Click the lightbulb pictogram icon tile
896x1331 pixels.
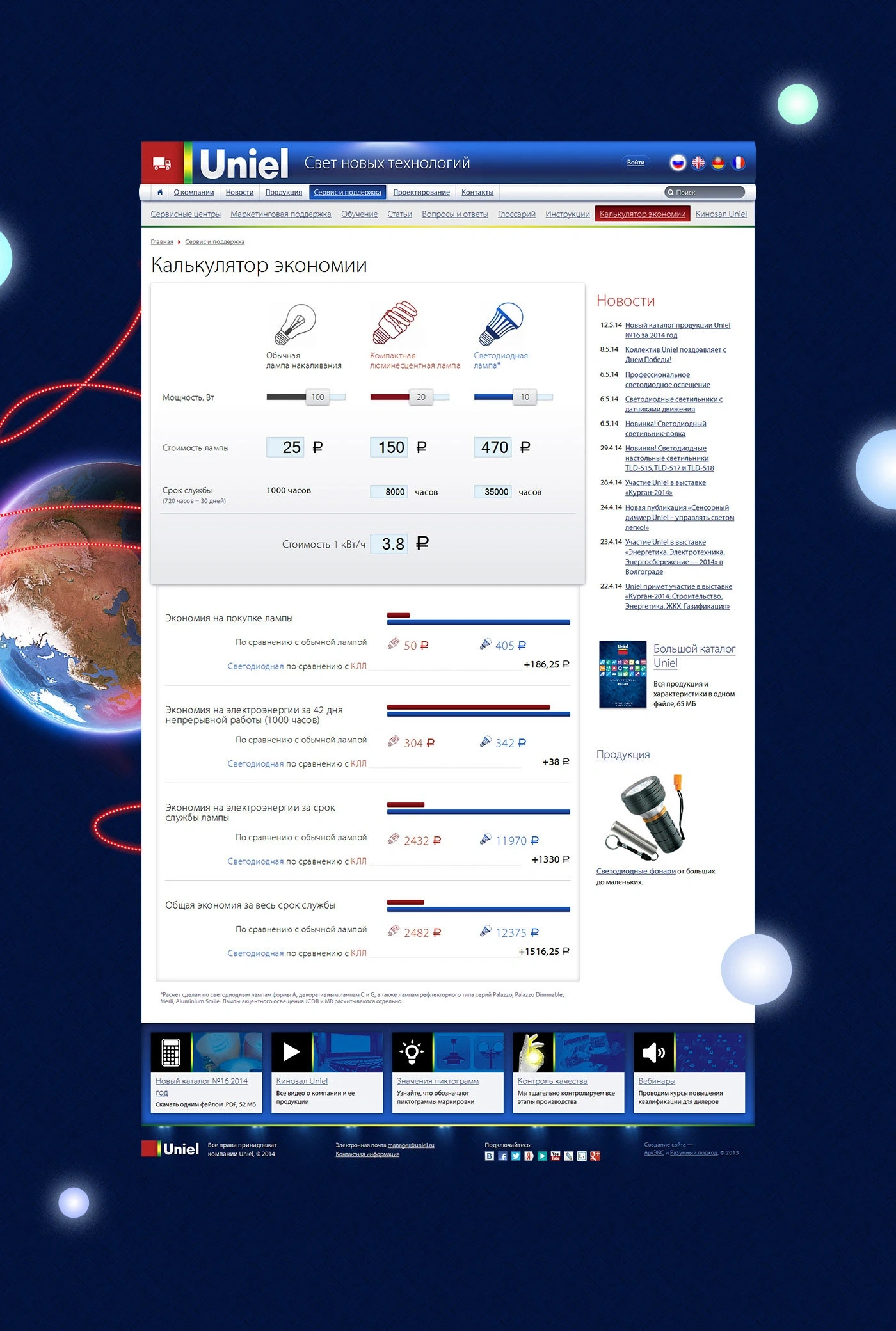(x=412, y=1052)
